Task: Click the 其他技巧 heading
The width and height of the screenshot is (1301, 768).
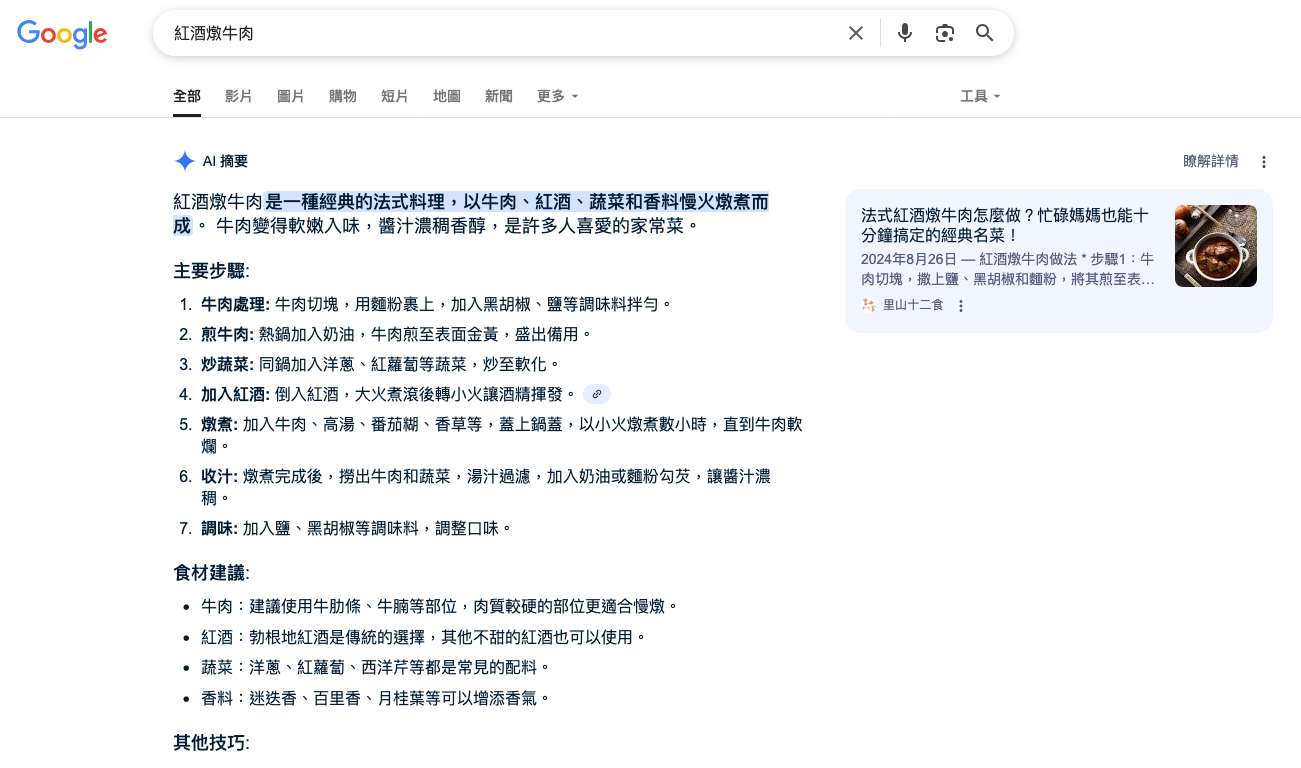Action: [x=211, y=743]
